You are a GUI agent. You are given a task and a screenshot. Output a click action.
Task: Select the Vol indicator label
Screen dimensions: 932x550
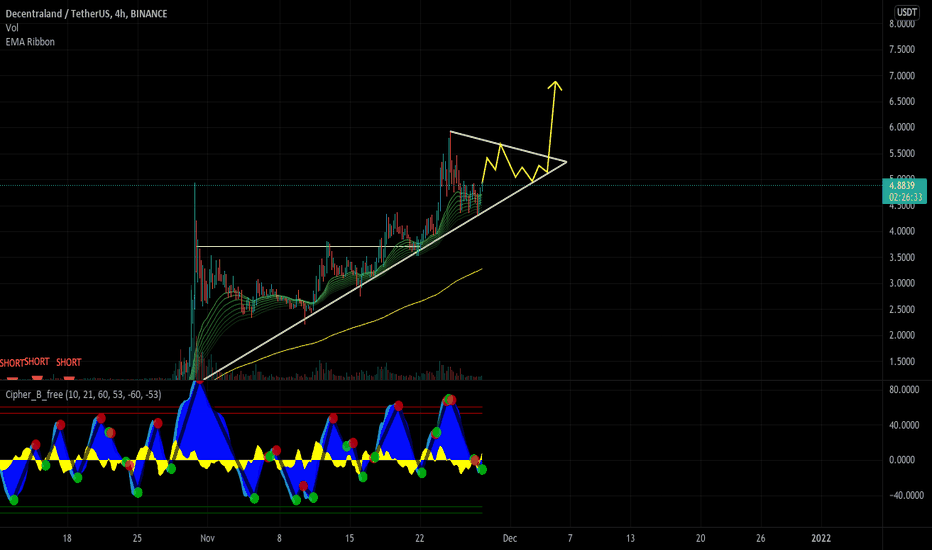coord(12,28)
